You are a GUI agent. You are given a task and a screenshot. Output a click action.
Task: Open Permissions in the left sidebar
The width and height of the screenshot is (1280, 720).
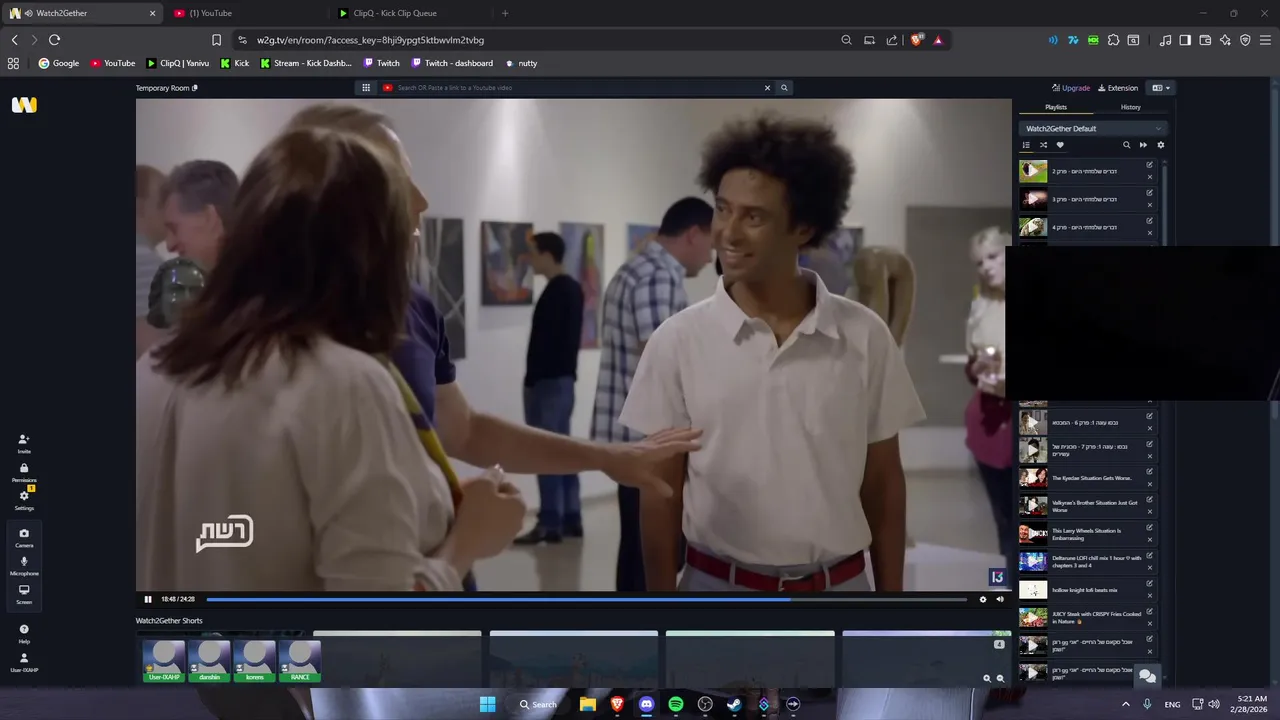click(24, 472)
